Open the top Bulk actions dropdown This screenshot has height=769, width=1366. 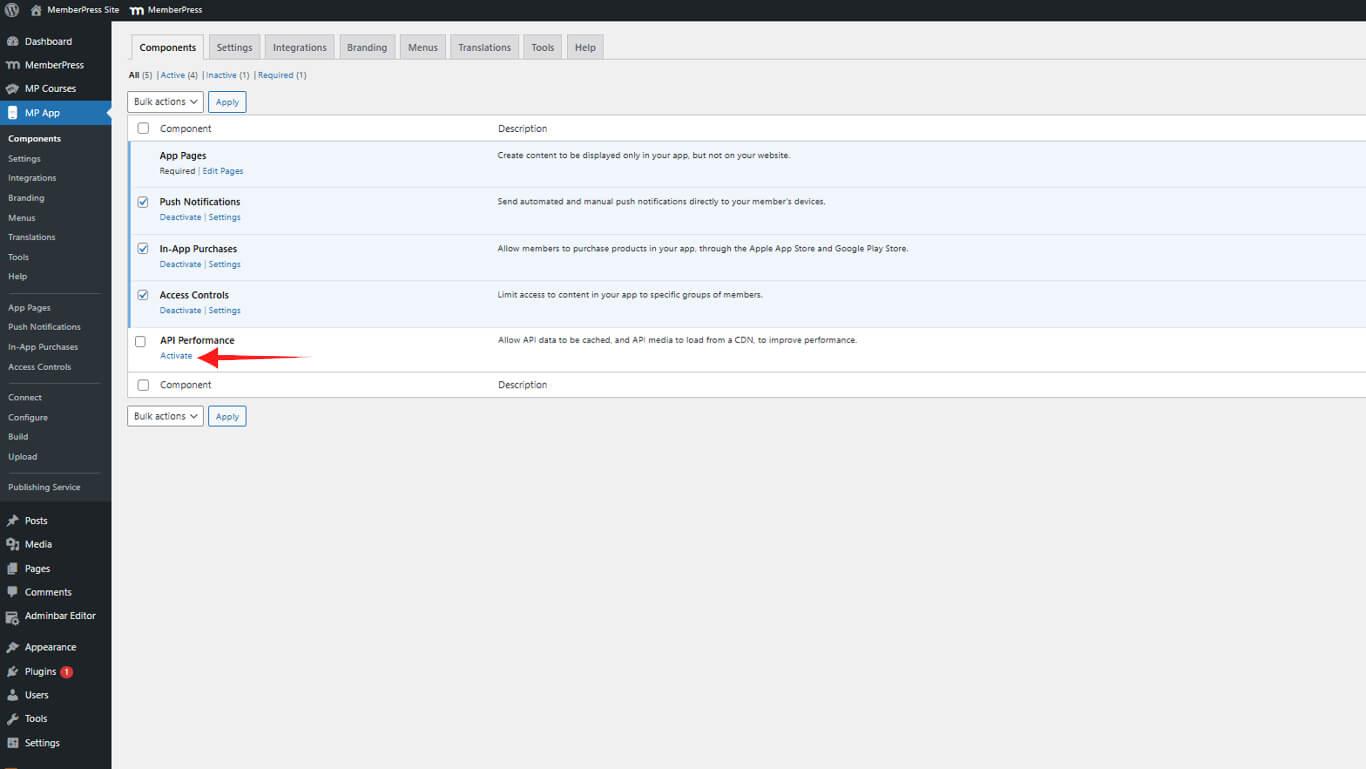coord(164,101)
